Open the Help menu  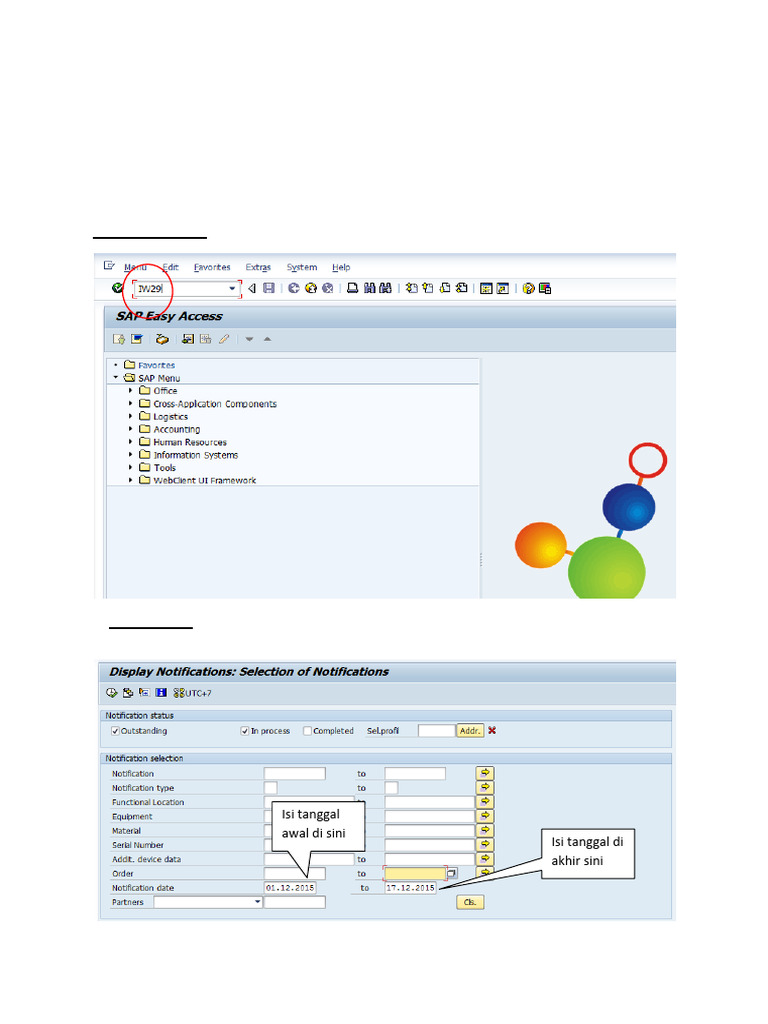point(341,267)
